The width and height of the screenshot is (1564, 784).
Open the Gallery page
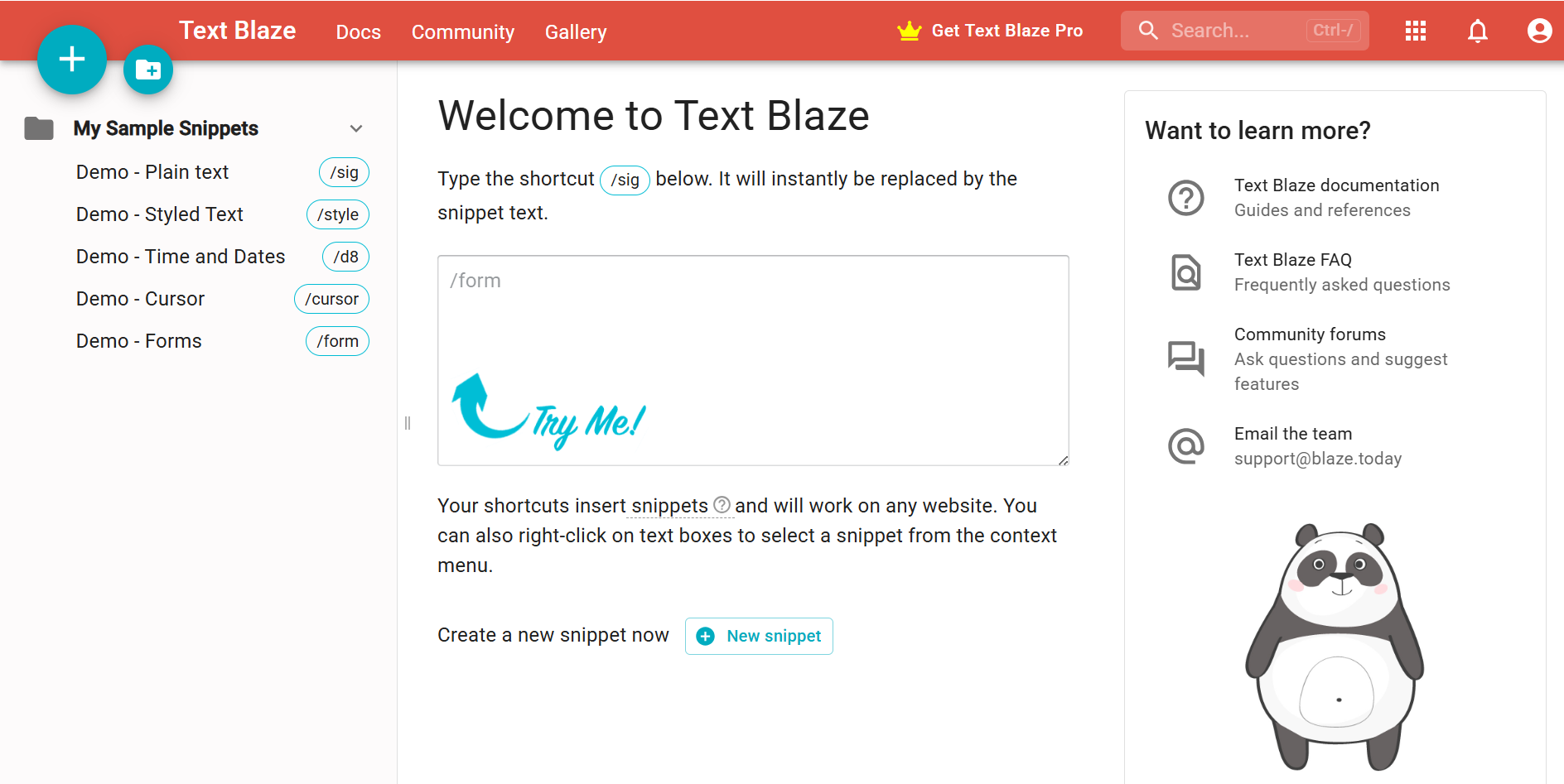(x=576, y=32)
